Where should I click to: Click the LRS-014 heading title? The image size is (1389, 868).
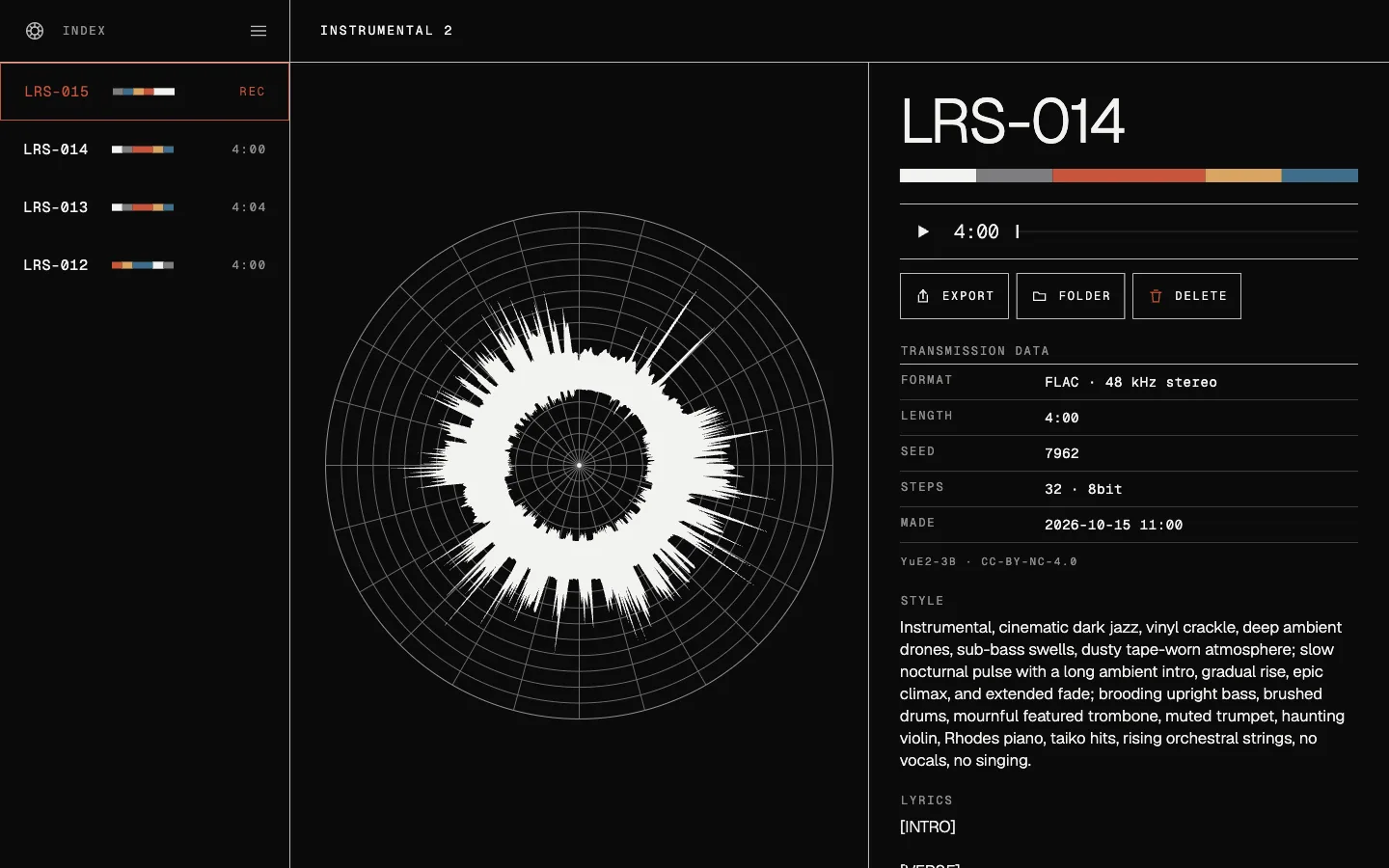(1012, 122)
